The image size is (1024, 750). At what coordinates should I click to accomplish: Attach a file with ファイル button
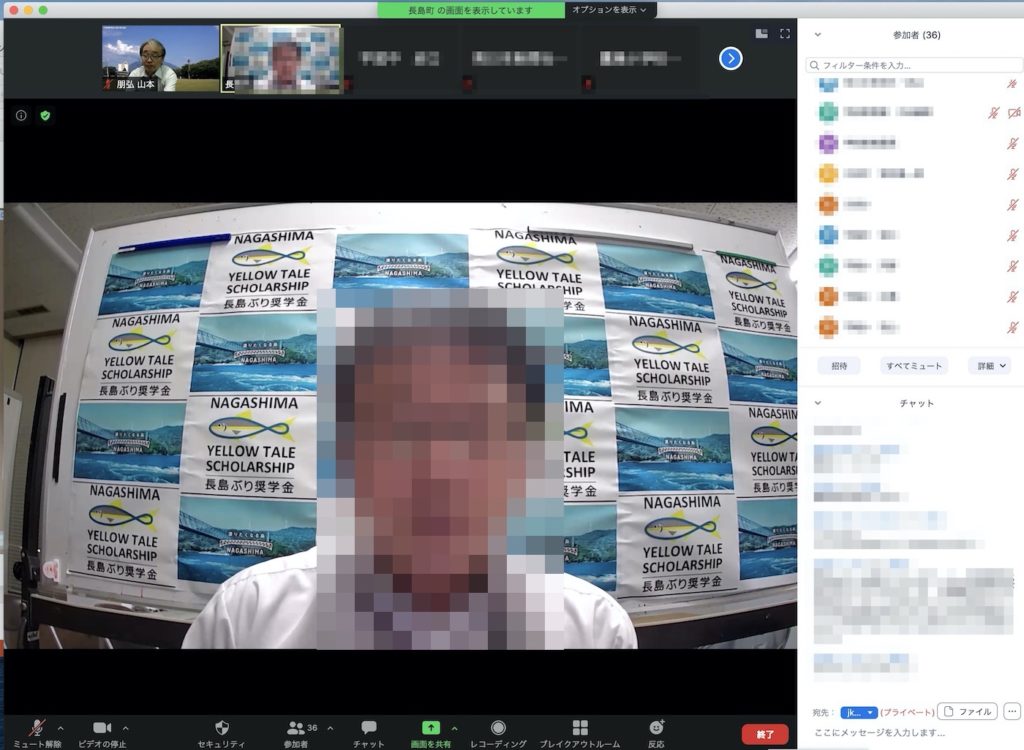click(x=967, y=711)
